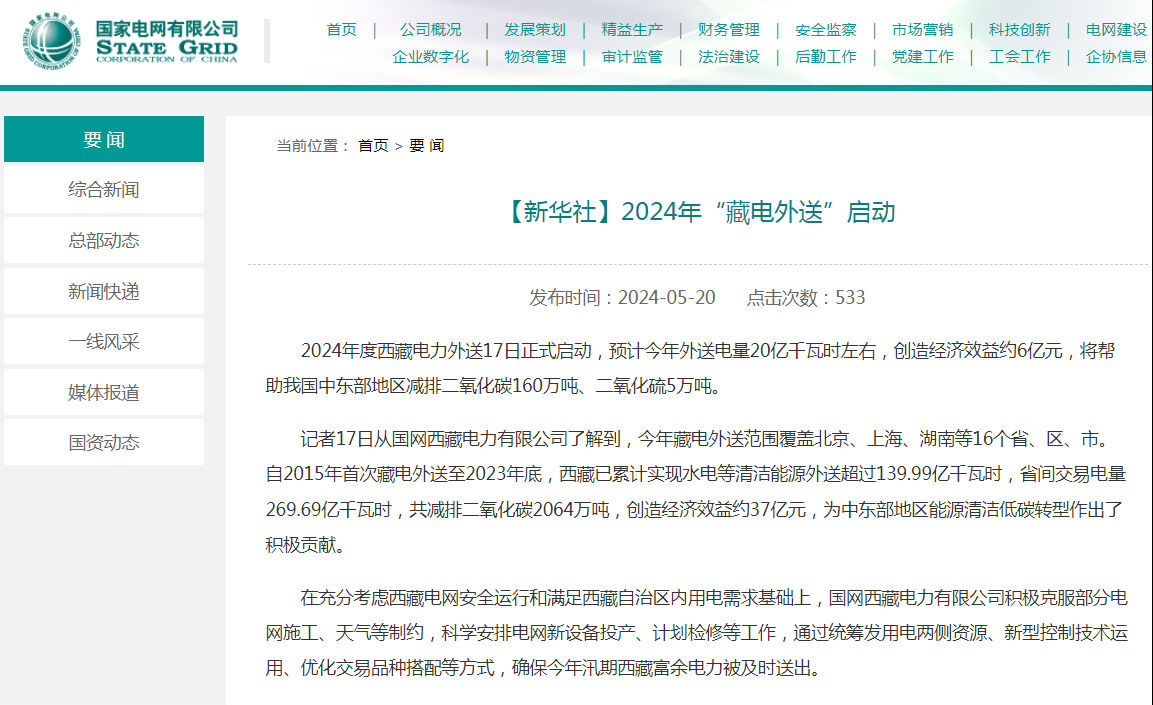Go to 企业数字化 section
Screen dimensions: 1153x705
click(x=430, y=57)
